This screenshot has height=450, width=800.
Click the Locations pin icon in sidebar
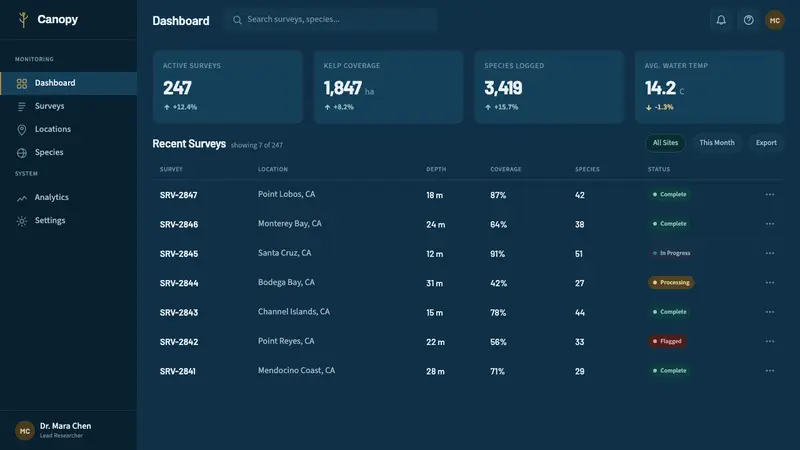pyautogui.click(x=21, y=130)
